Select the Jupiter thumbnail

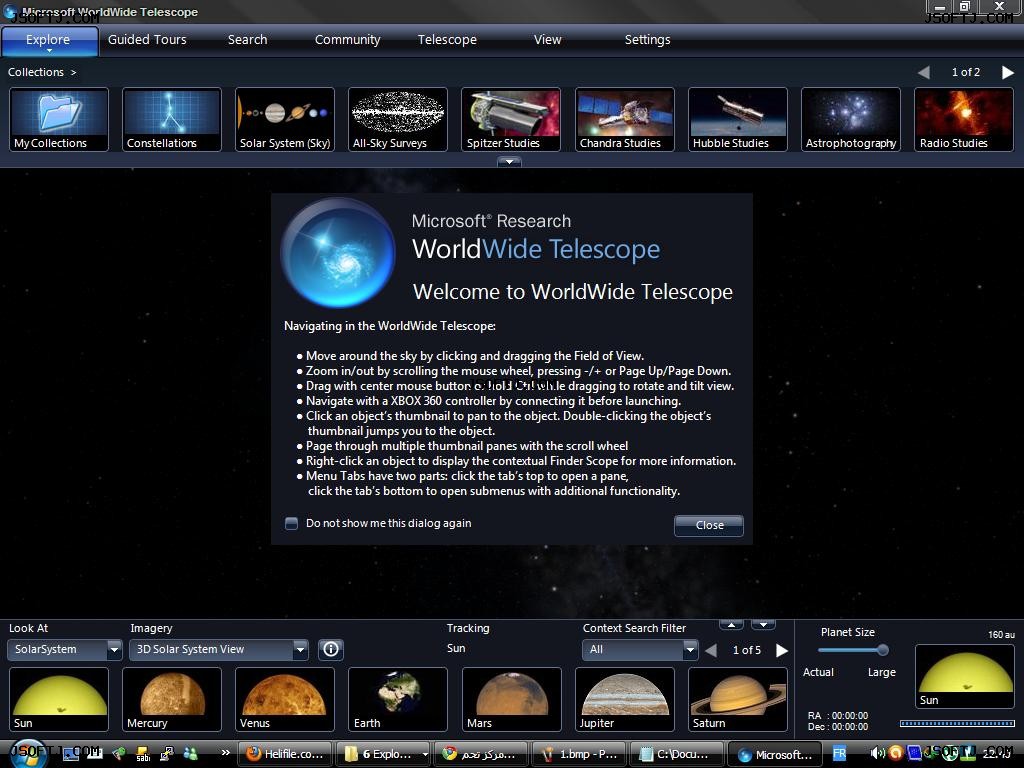tap(624, 699)
